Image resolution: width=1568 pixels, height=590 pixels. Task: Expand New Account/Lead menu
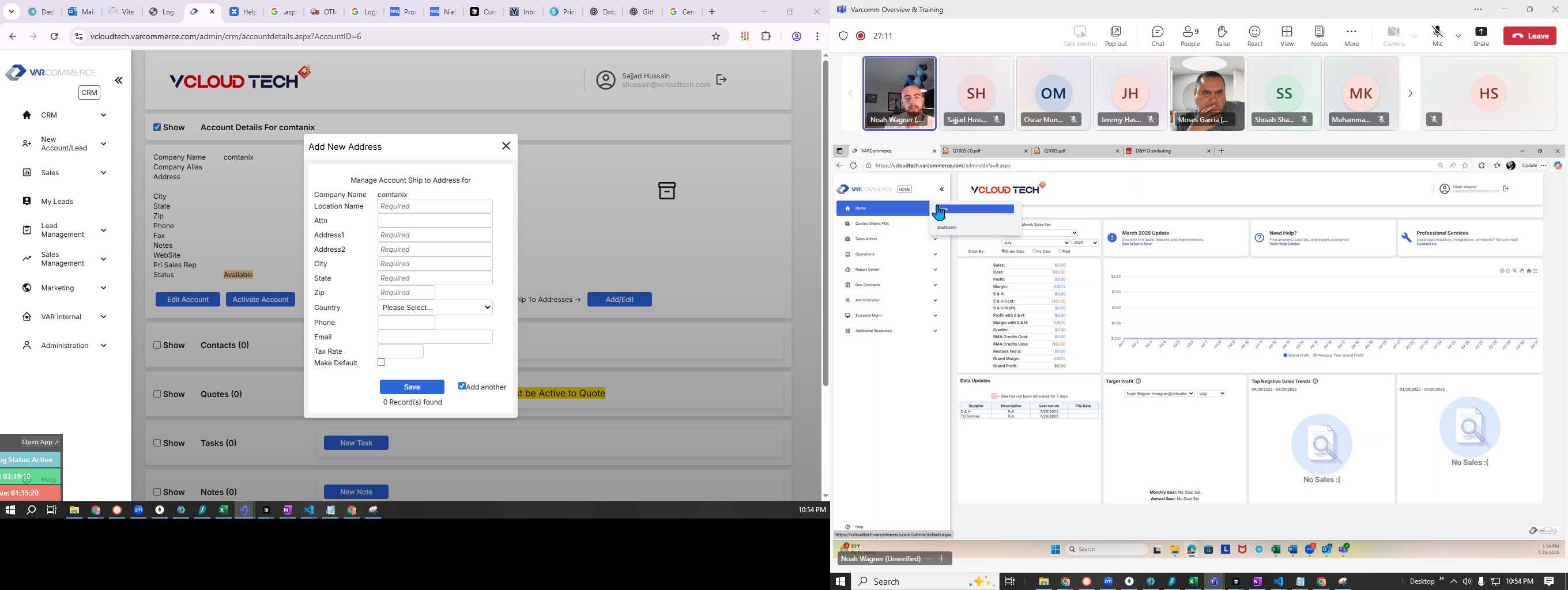coord(104,144)
